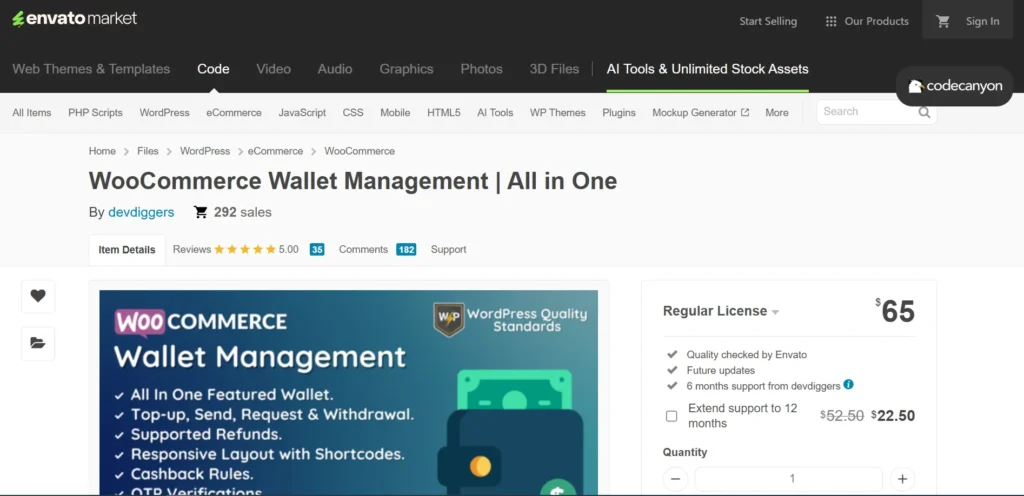Open AI Tools & Unlimited Stock Assets
The image size is (1024, 496).
point(707,69)
